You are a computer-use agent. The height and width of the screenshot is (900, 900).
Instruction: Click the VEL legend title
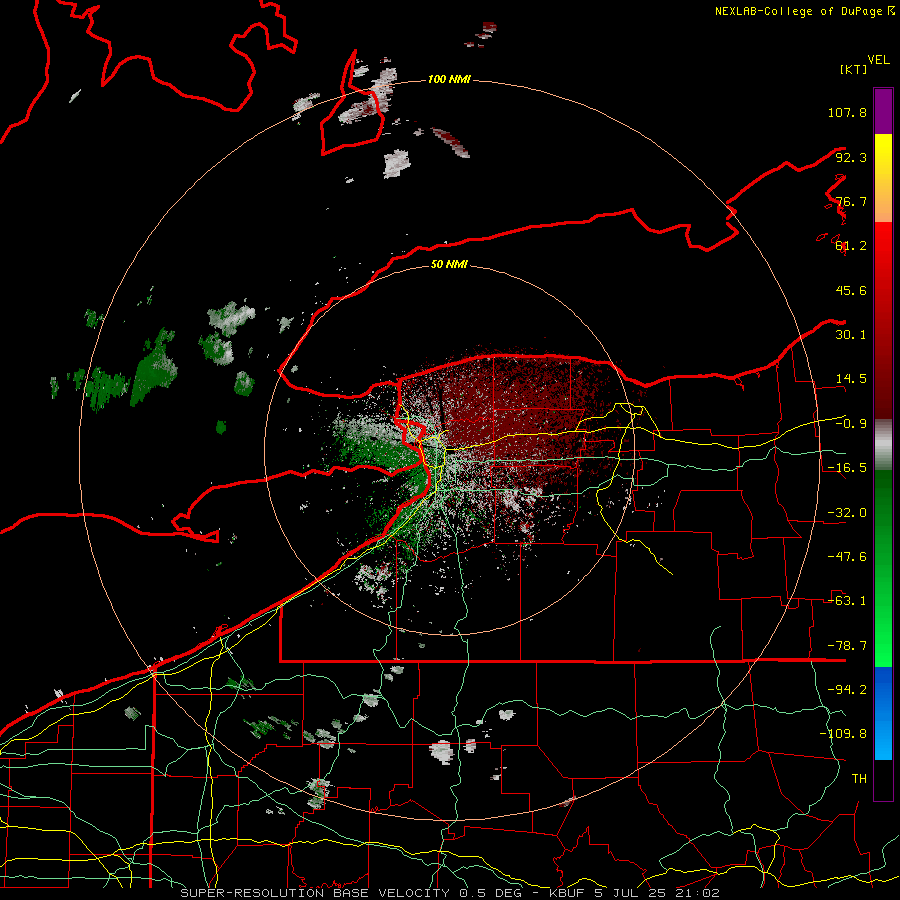click(x=878, y=60)
